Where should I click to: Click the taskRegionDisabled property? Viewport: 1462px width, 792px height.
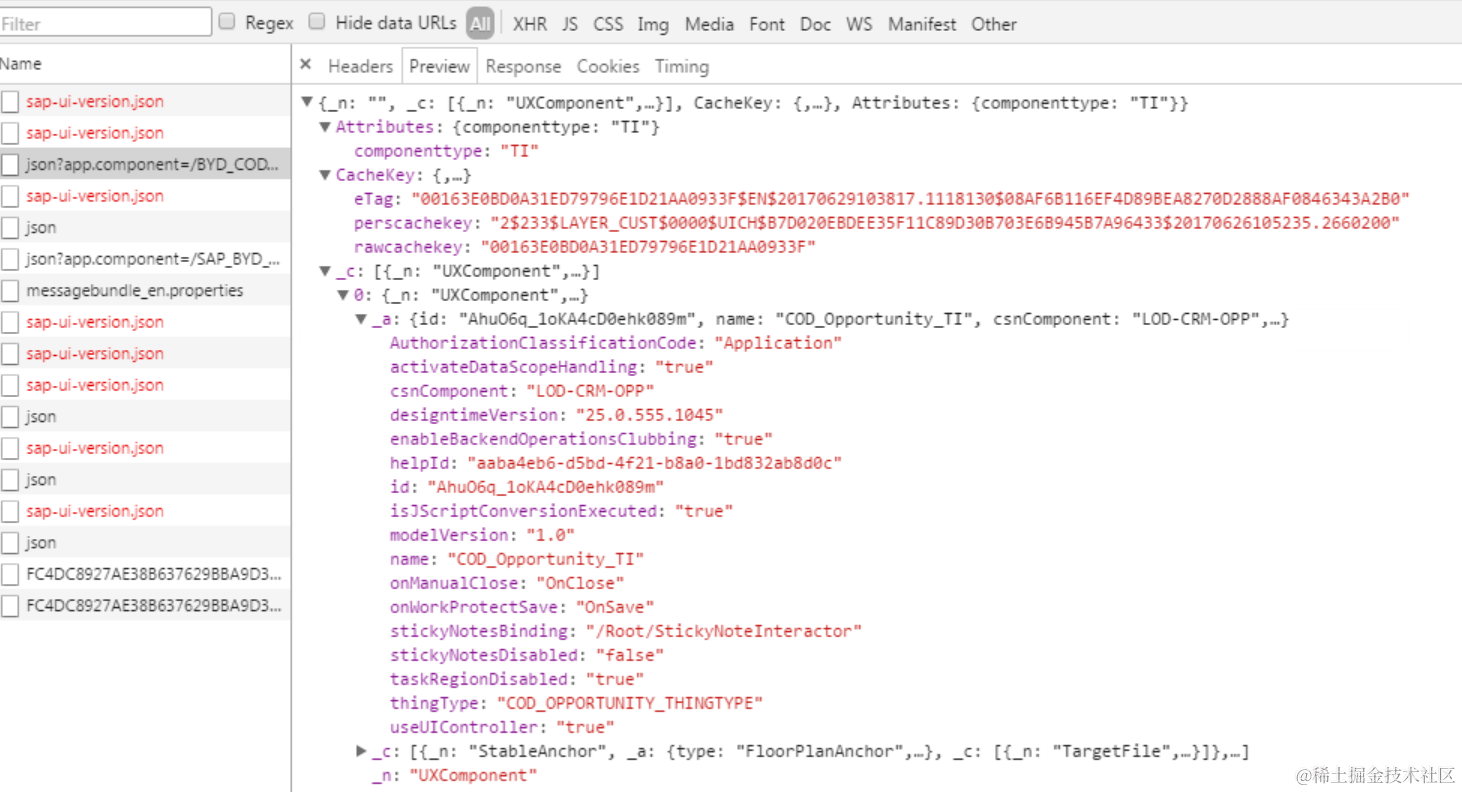coord(517,678)
